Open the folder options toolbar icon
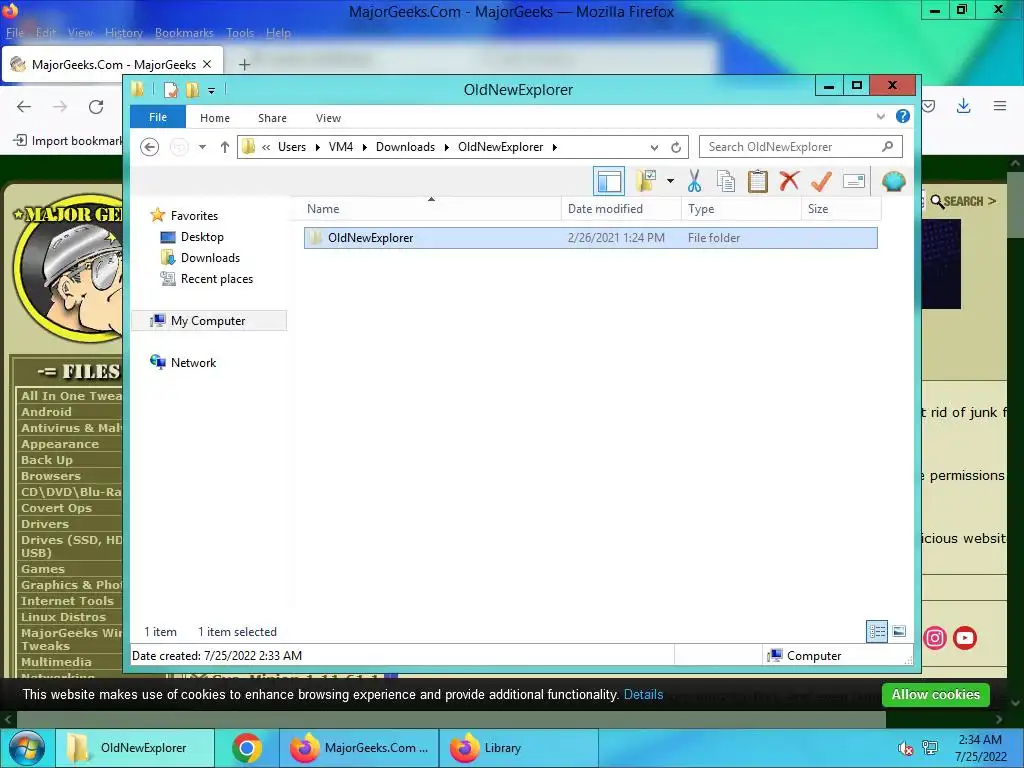 pos(647,181)
